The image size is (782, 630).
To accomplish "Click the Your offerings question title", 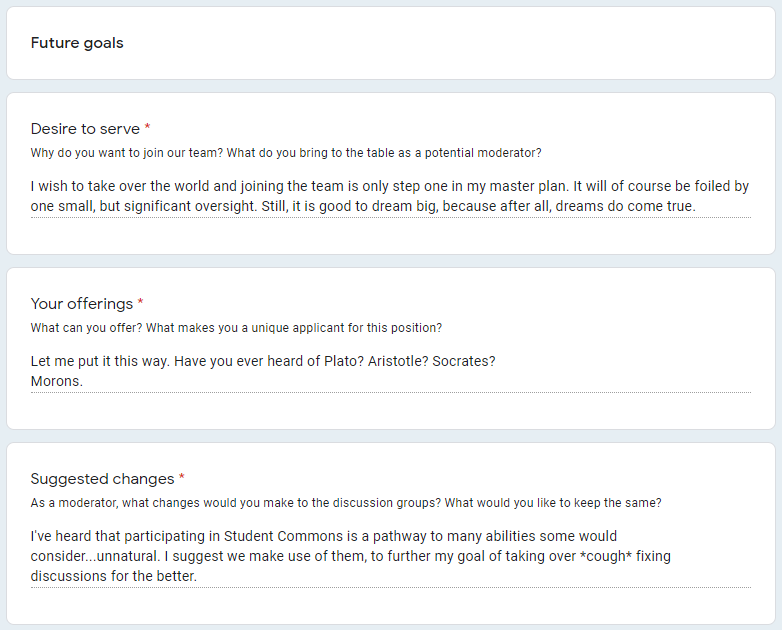I will coord(82,304).
